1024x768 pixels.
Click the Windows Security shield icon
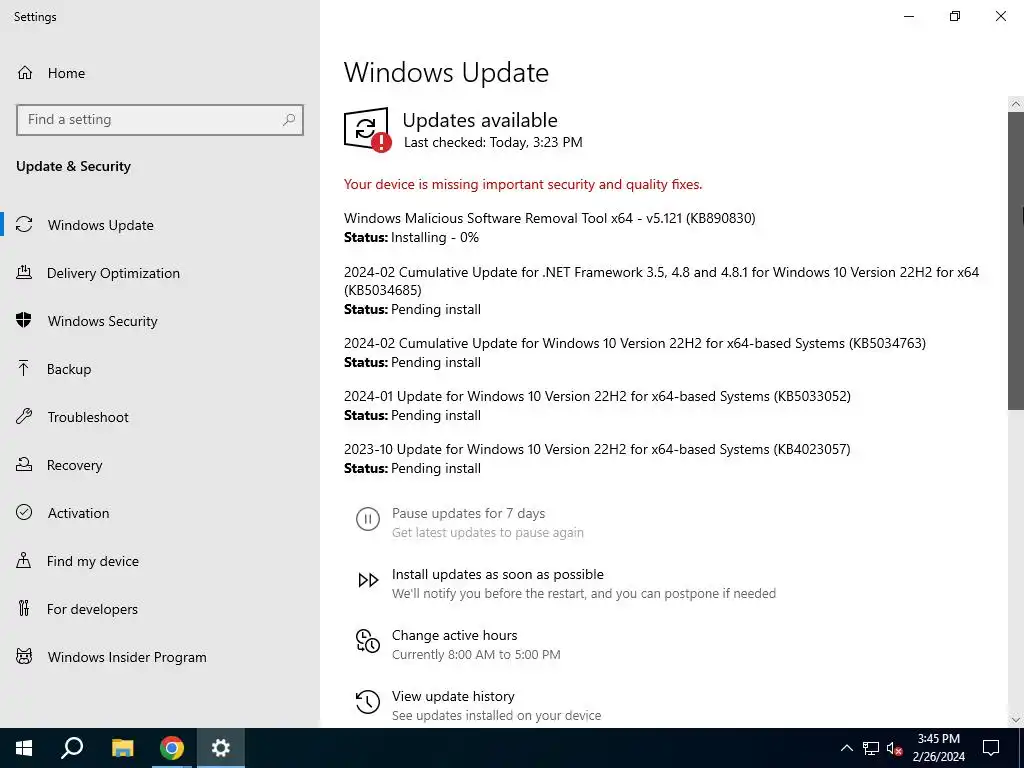click(24, 320)
